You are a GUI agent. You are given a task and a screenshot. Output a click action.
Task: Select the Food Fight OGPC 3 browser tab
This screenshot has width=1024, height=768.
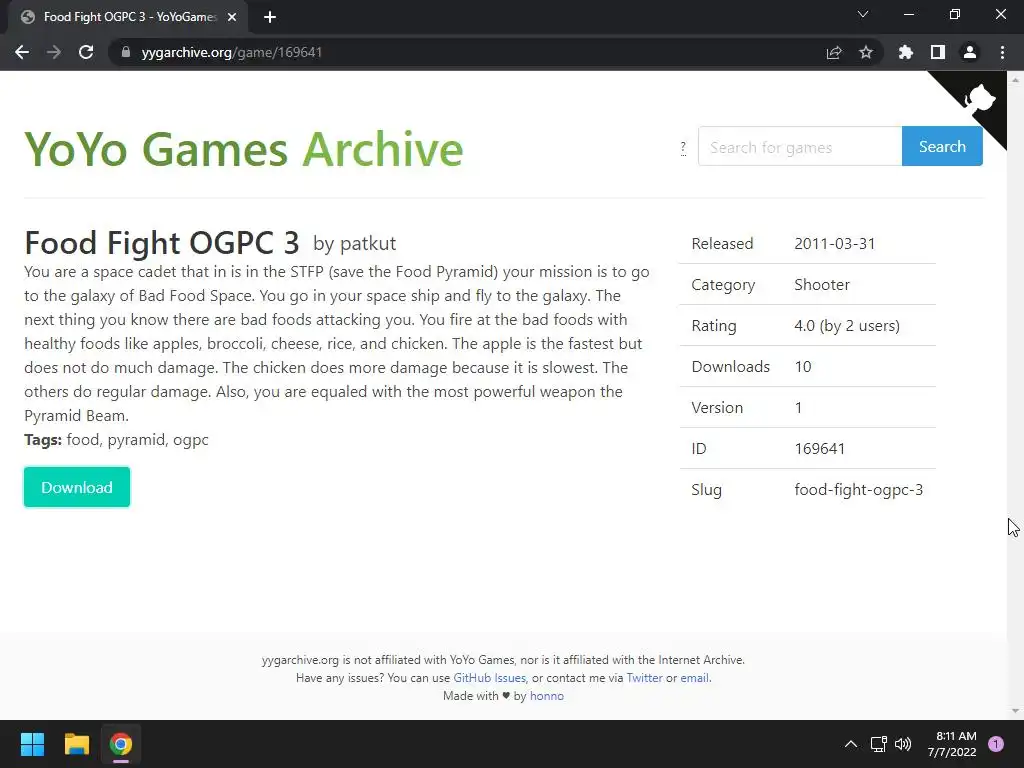point(128,17)
